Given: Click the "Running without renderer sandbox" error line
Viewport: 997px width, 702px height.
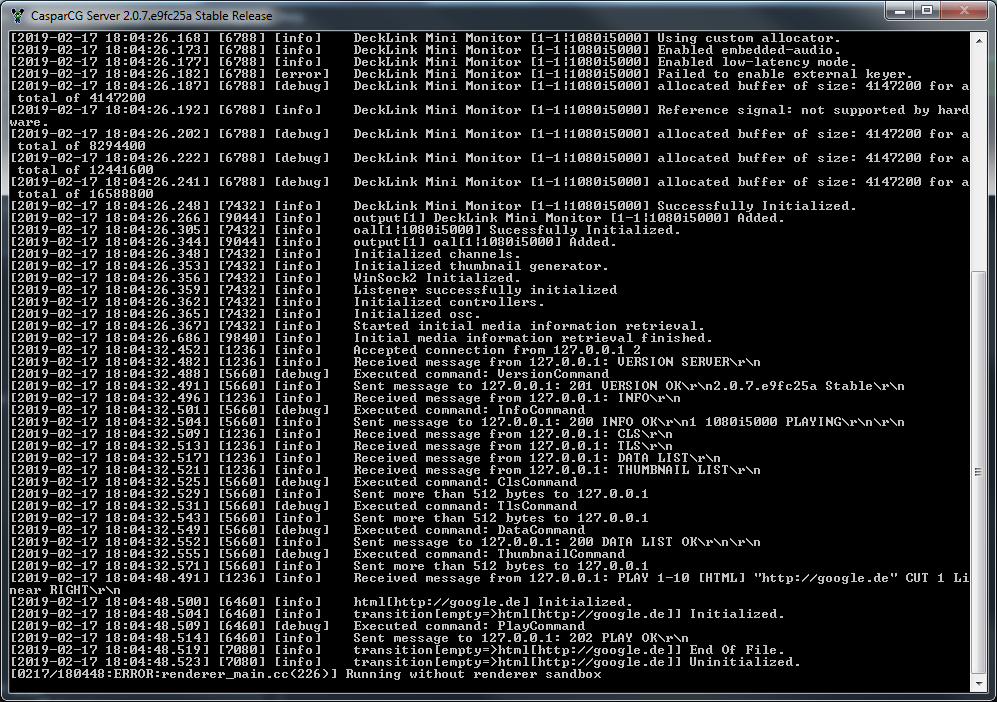Looking at the screenshot, I should click(306, 674).
